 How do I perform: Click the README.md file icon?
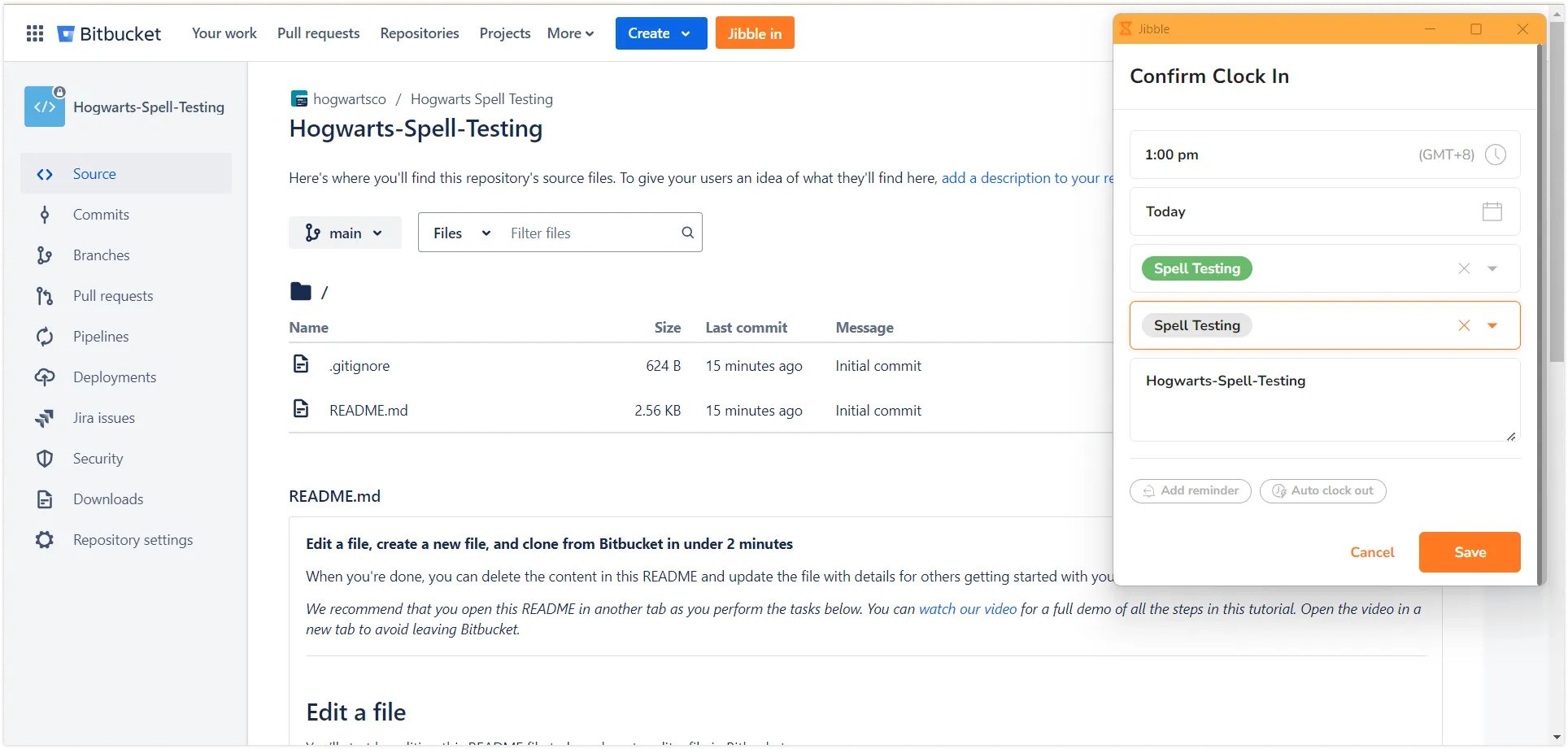coord(301,409)
